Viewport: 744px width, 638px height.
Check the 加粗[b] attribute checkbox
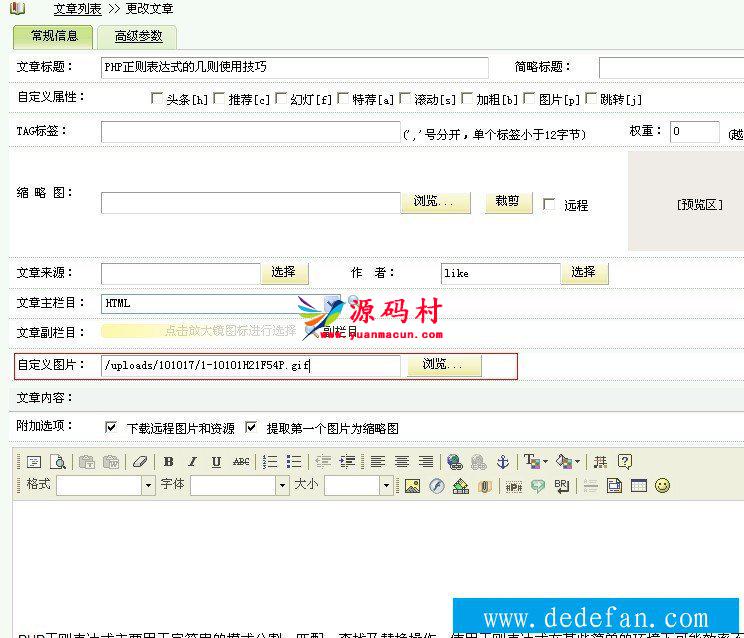(467, 99)
